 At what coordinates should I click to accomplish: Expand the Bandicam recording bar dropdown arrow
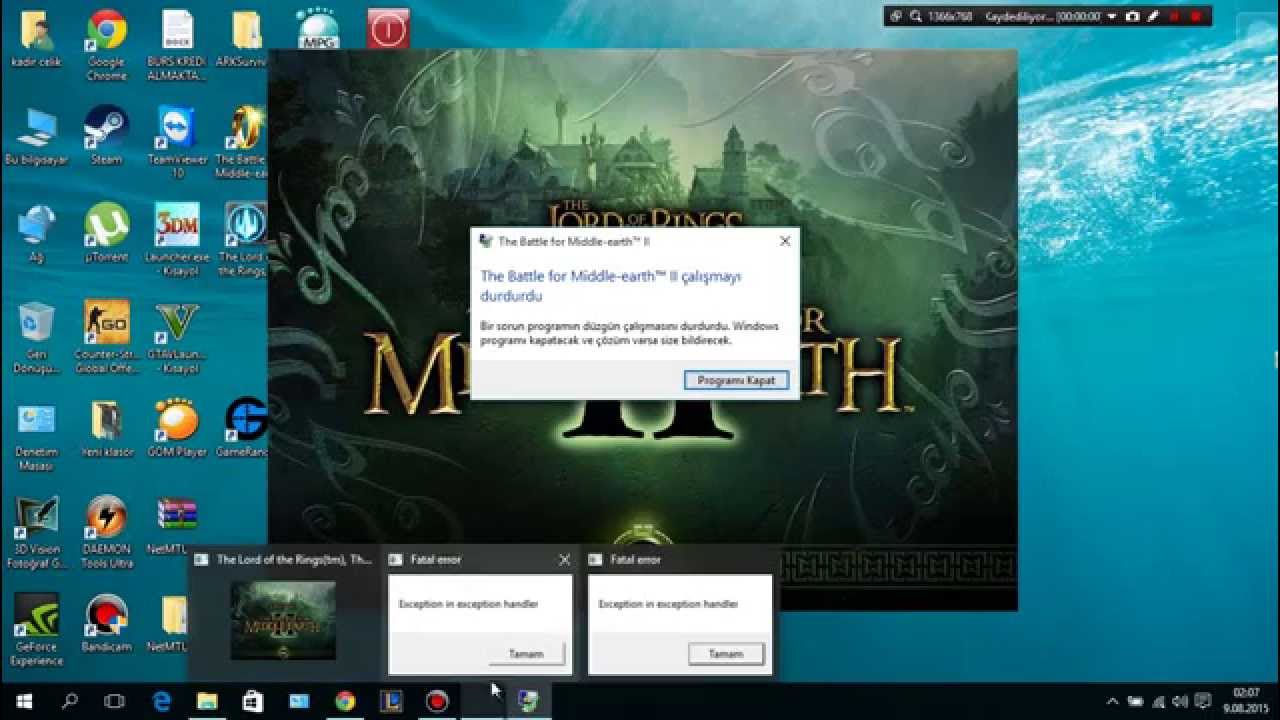tap(1111, 16)
